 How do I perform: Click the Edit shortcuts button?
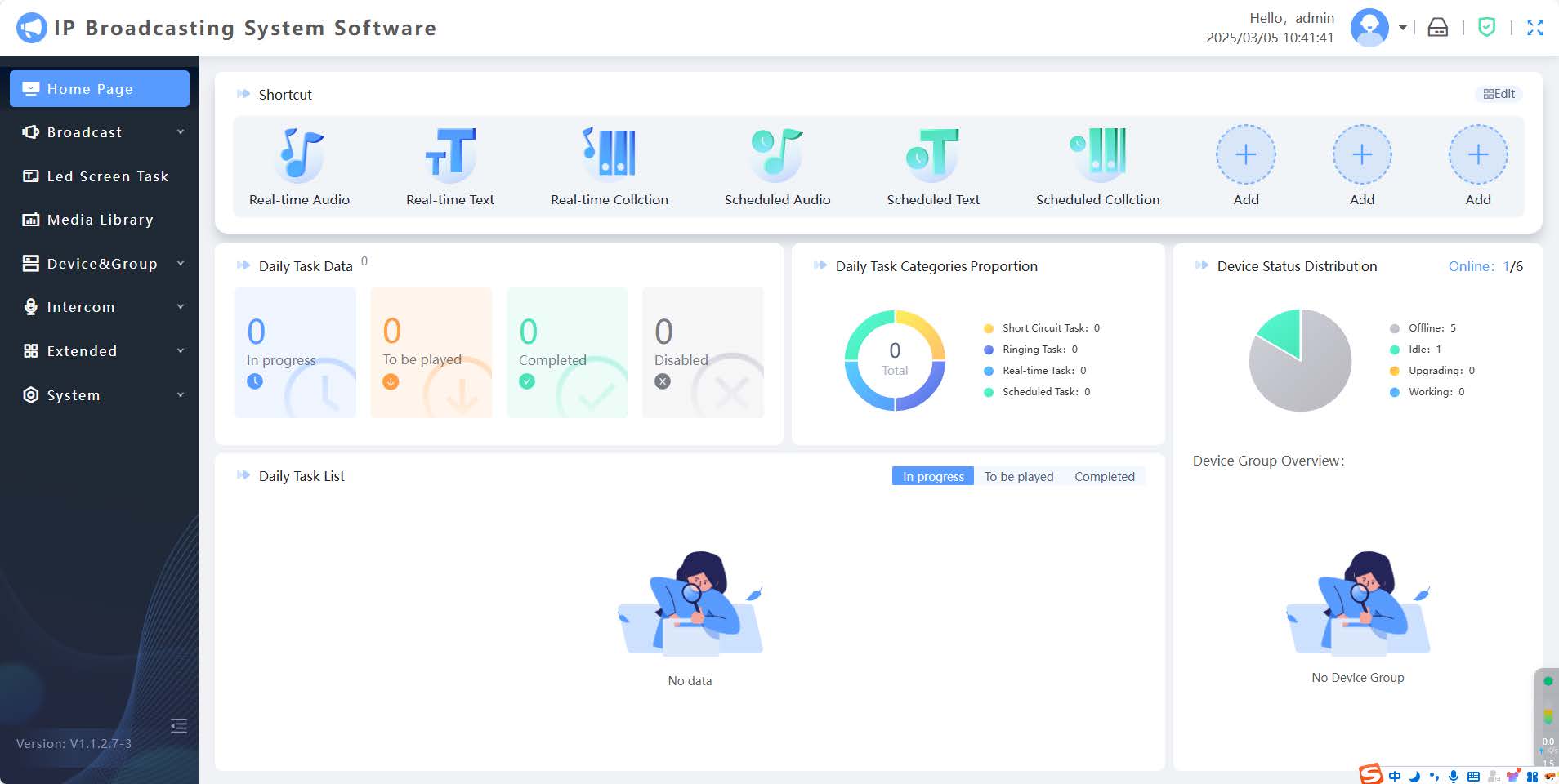pos(1499,94)
